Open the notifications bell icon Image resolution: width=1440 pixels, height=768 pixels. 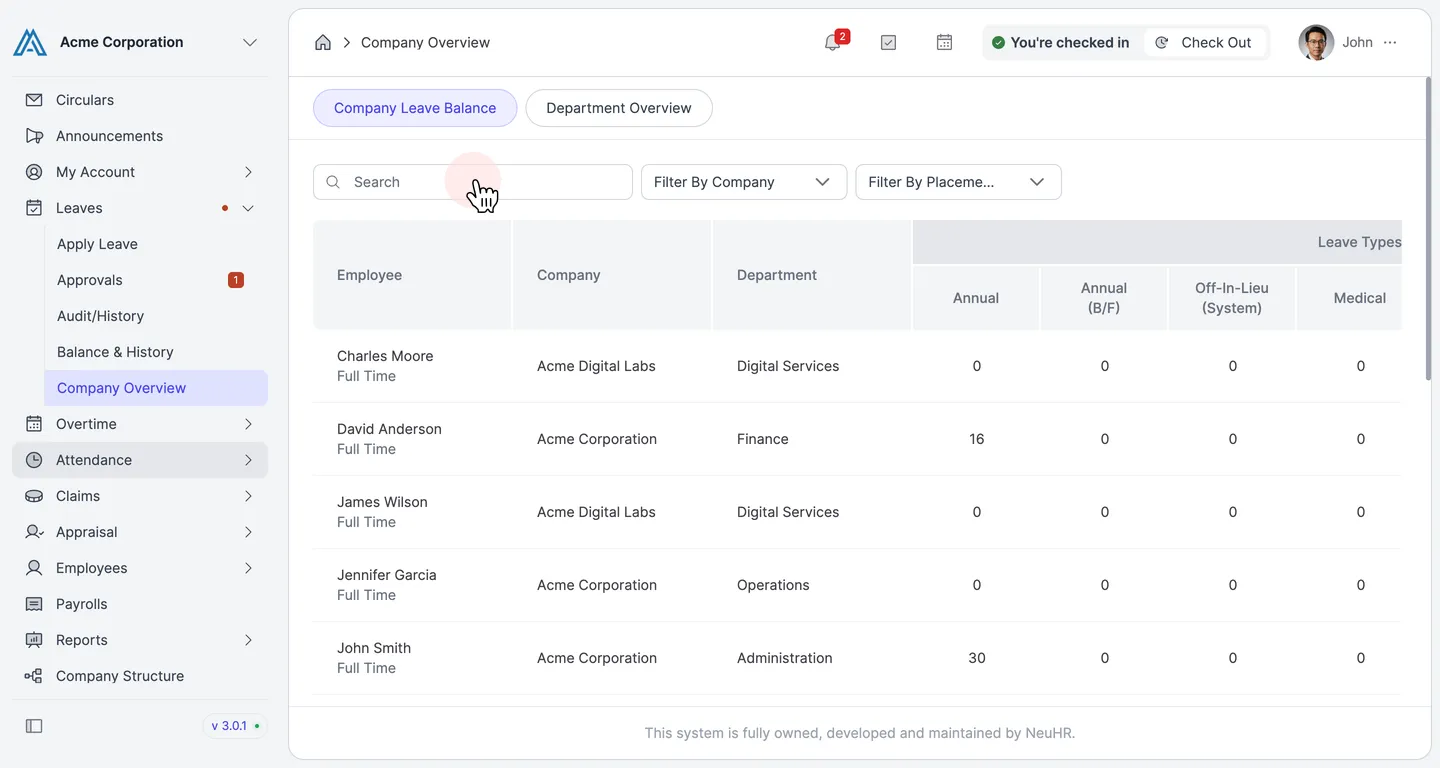tap(832, 42)
